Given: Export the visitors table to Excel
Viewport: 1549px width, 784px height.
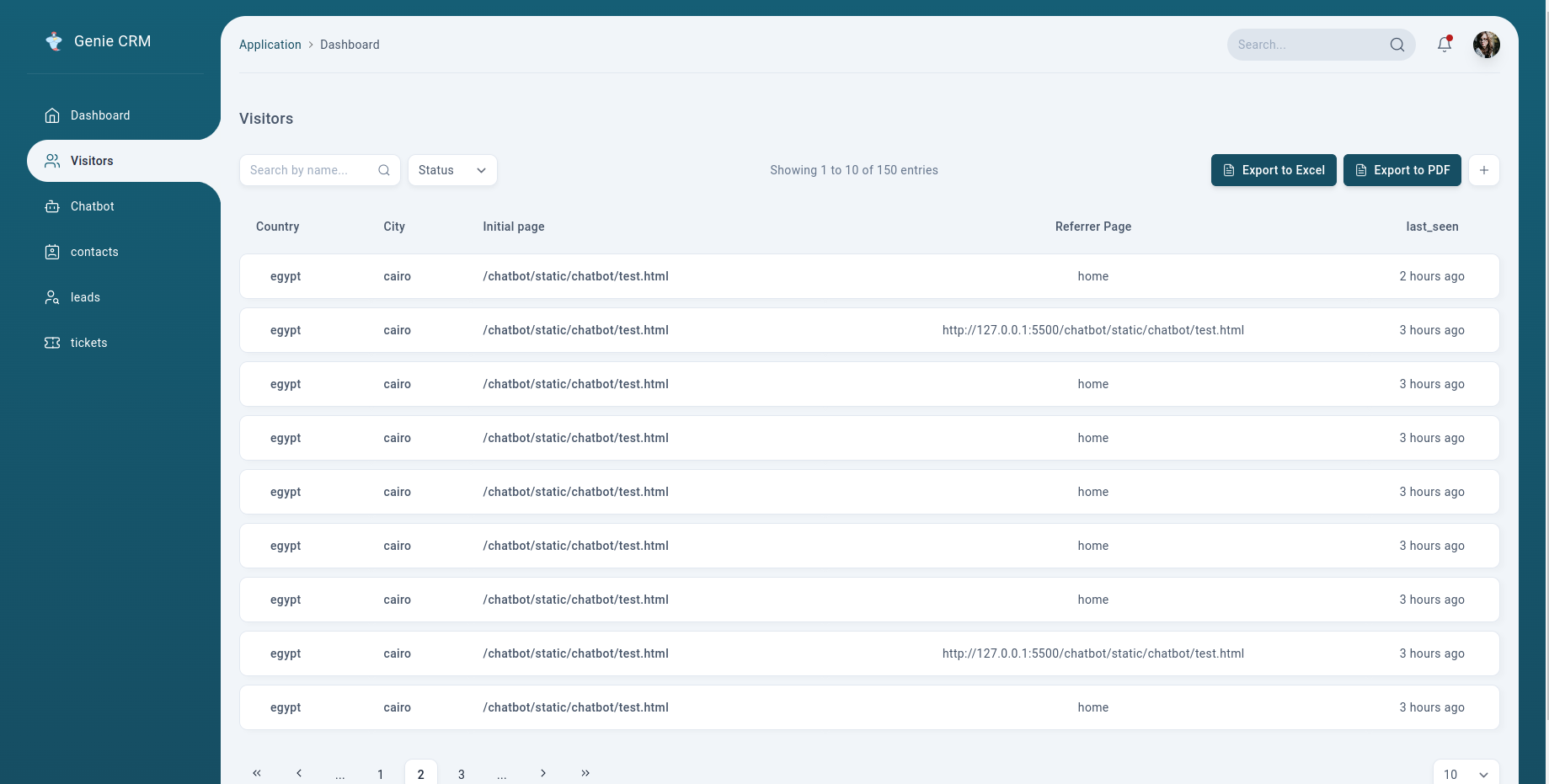Looking at the screenshot, I should pyautogui.click(x=1273, y=170).
